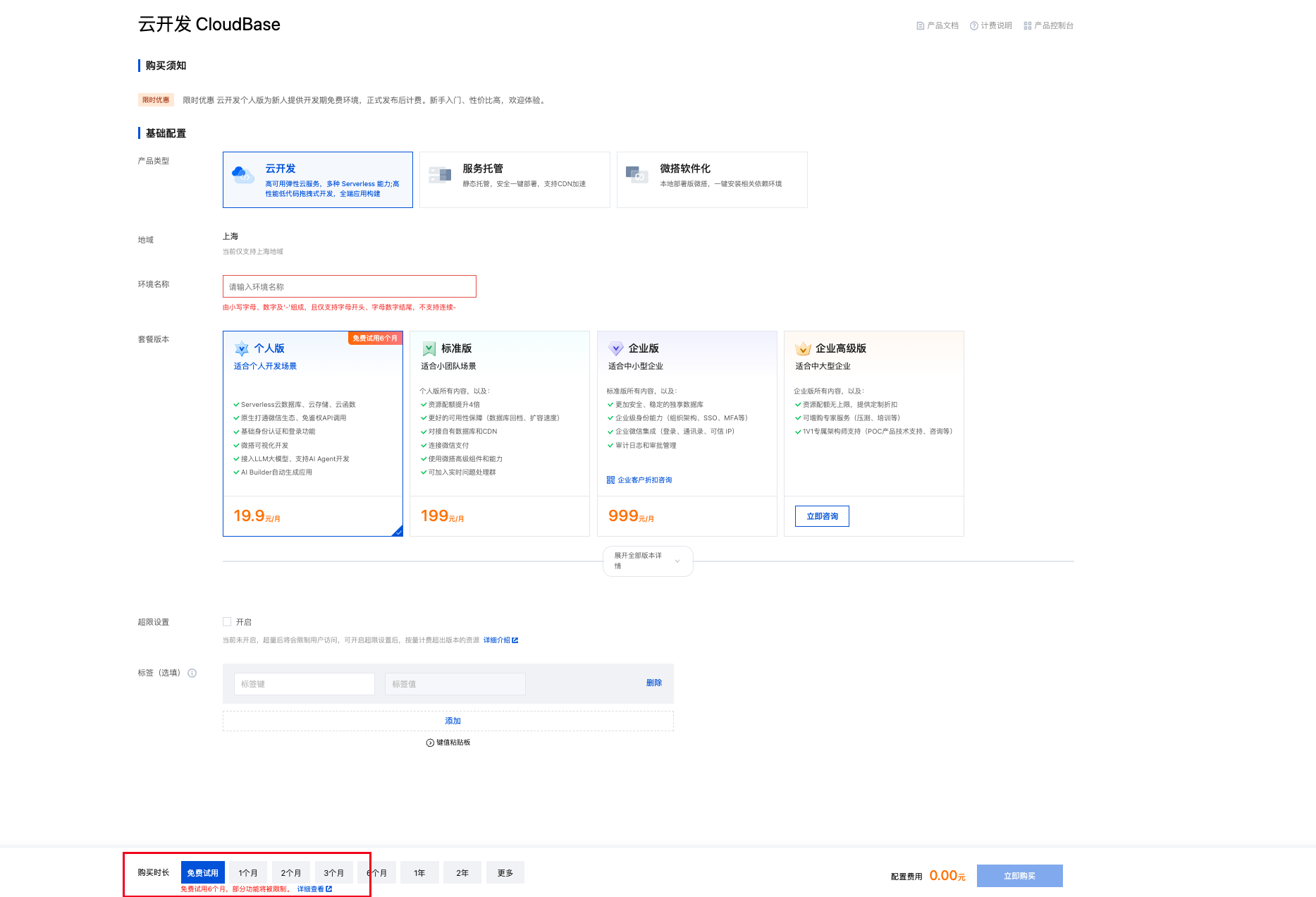Viewport: 1316px width, 897px height.
Task: Select 2个月 purchase duration
Action: click(291, 872)
